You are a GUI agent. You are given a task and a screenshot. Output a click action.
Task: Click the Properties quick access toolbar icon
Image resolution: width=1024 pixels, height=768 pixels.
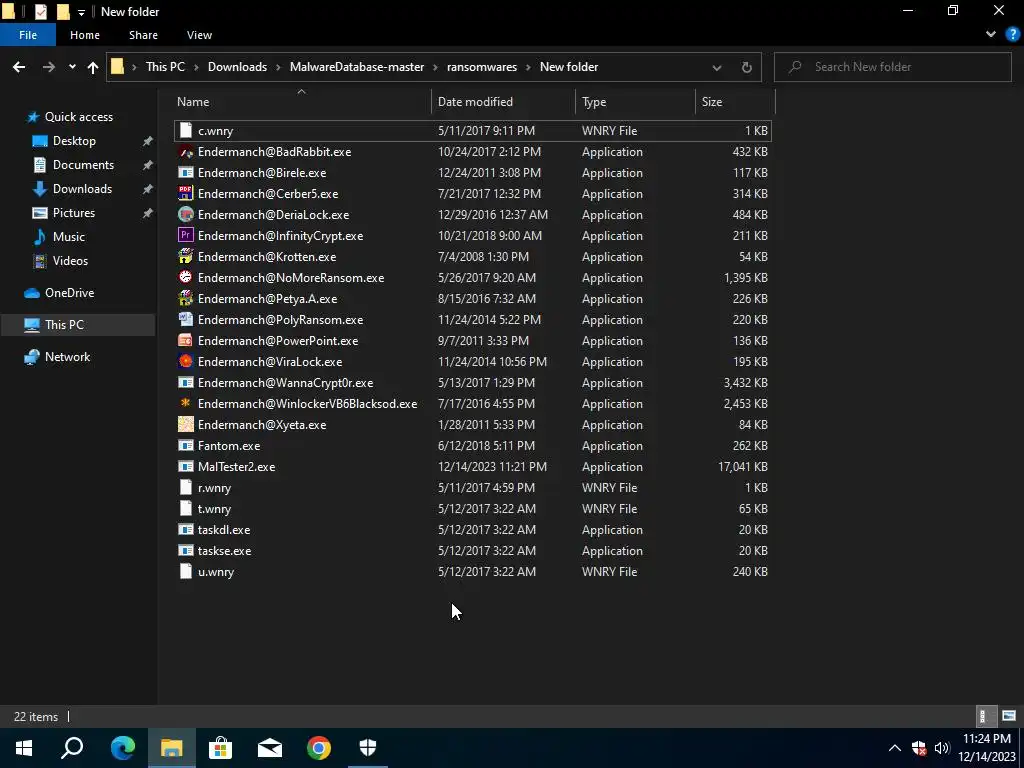[x=40, y=11]
